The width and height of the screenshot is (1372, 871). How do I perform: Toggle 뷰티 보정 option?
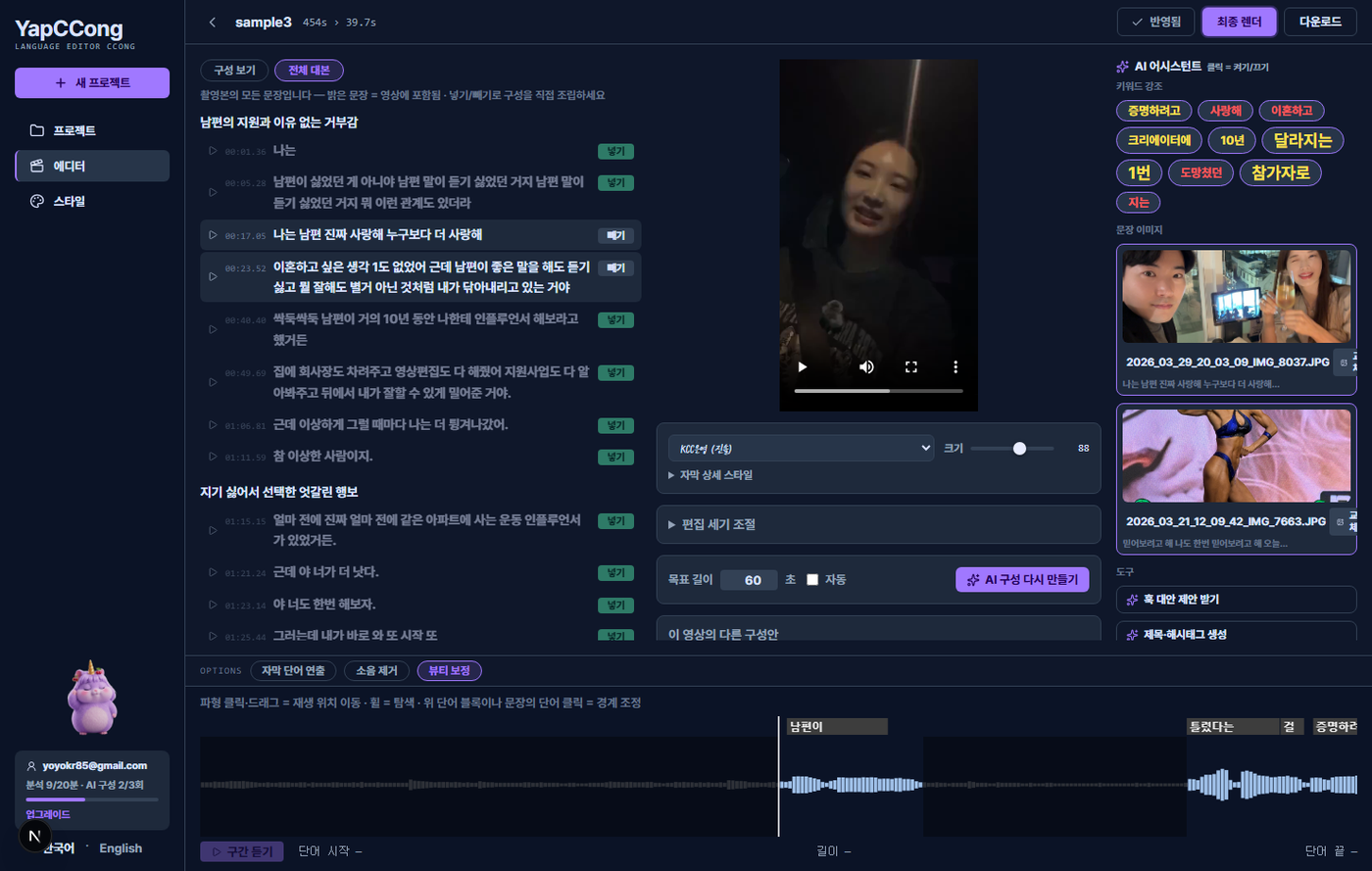pyautogui.click(x=450, y=671)
